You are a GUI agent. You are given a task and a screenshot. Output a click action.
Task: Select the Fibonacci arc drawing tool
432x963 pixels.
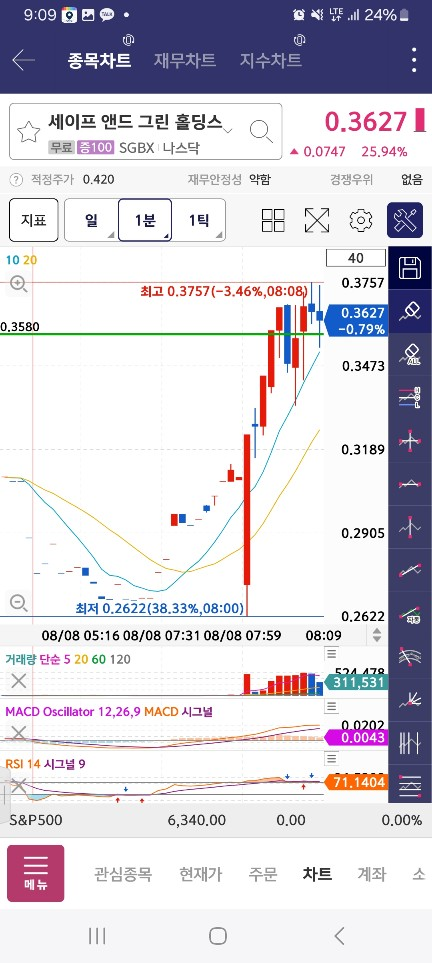pos(410,656)
